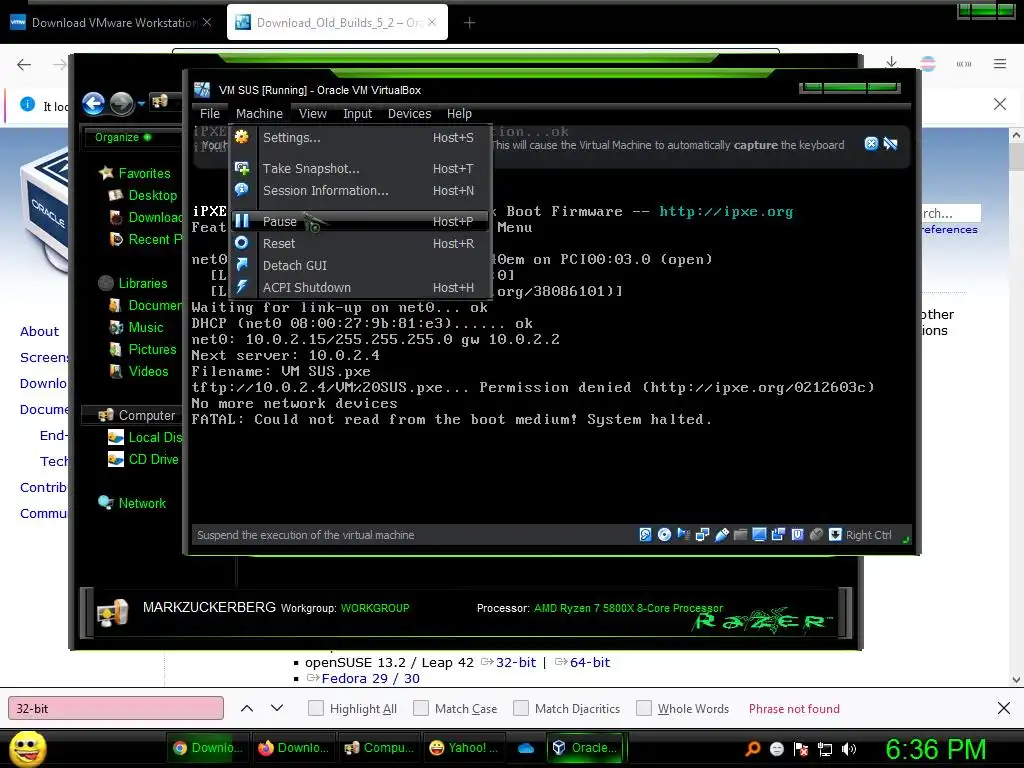The image size is (1024, 768).
Task: Open Videos library in Explorer
Action: (x=148, y=371)
